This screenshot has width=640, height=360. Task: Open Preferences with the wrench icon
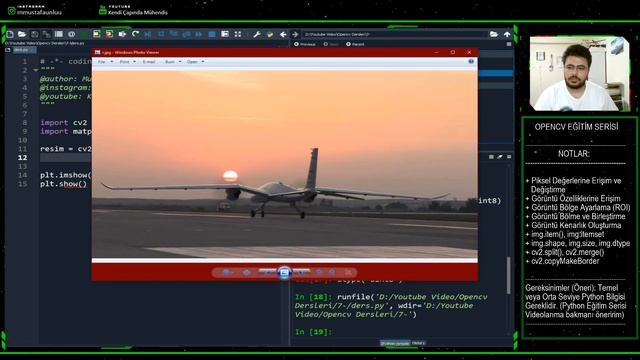257,35
